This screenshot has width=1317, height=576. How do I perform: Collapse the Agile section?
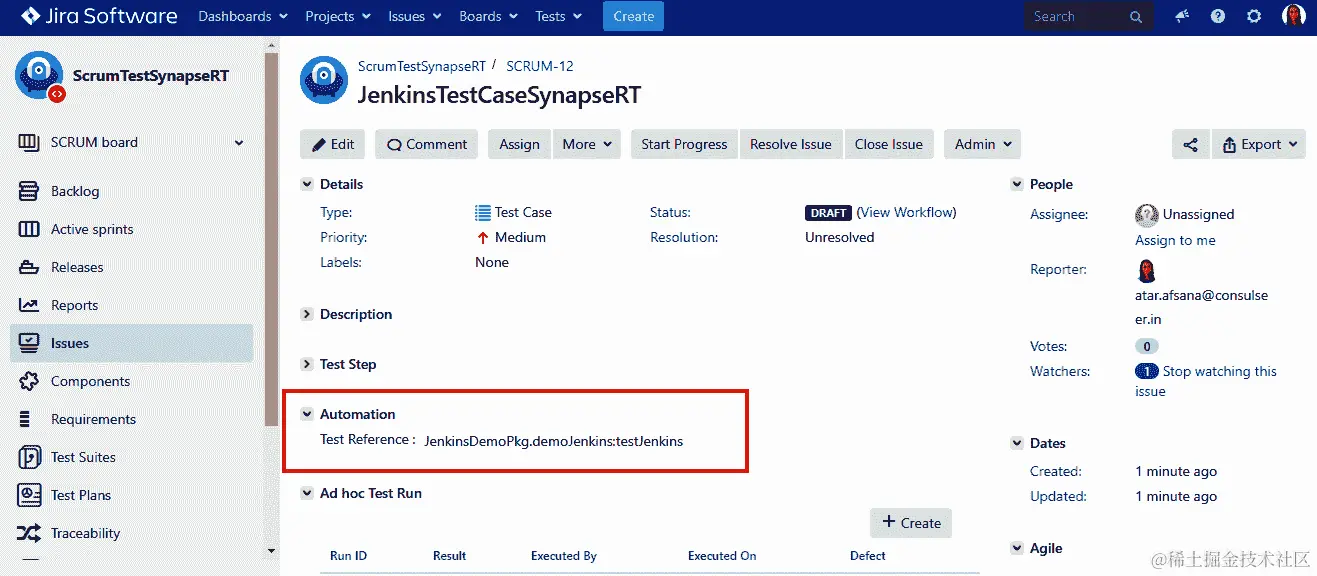1017,548
